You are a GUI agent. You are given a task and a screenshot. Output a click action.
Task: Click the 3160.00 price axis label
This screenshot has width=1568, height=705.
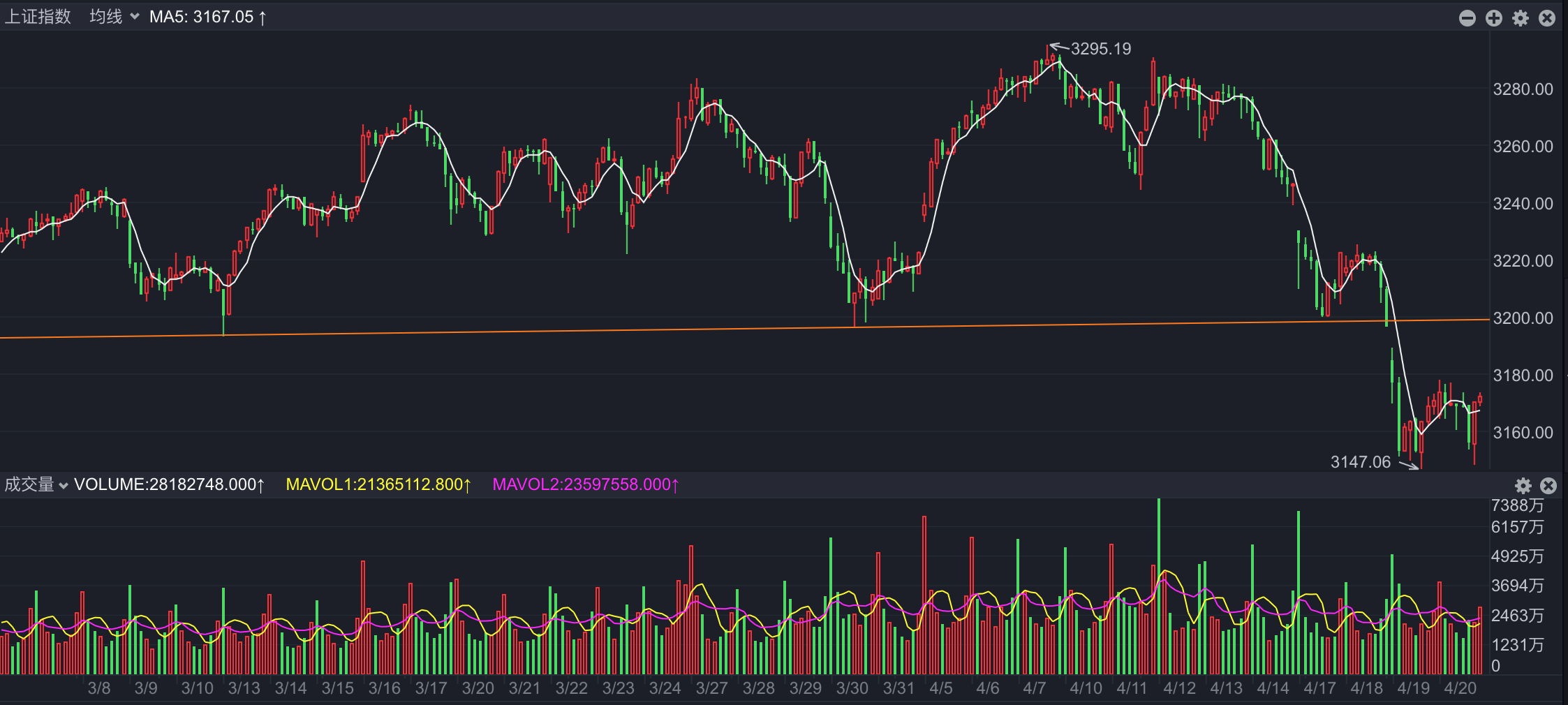point(1523,433)
